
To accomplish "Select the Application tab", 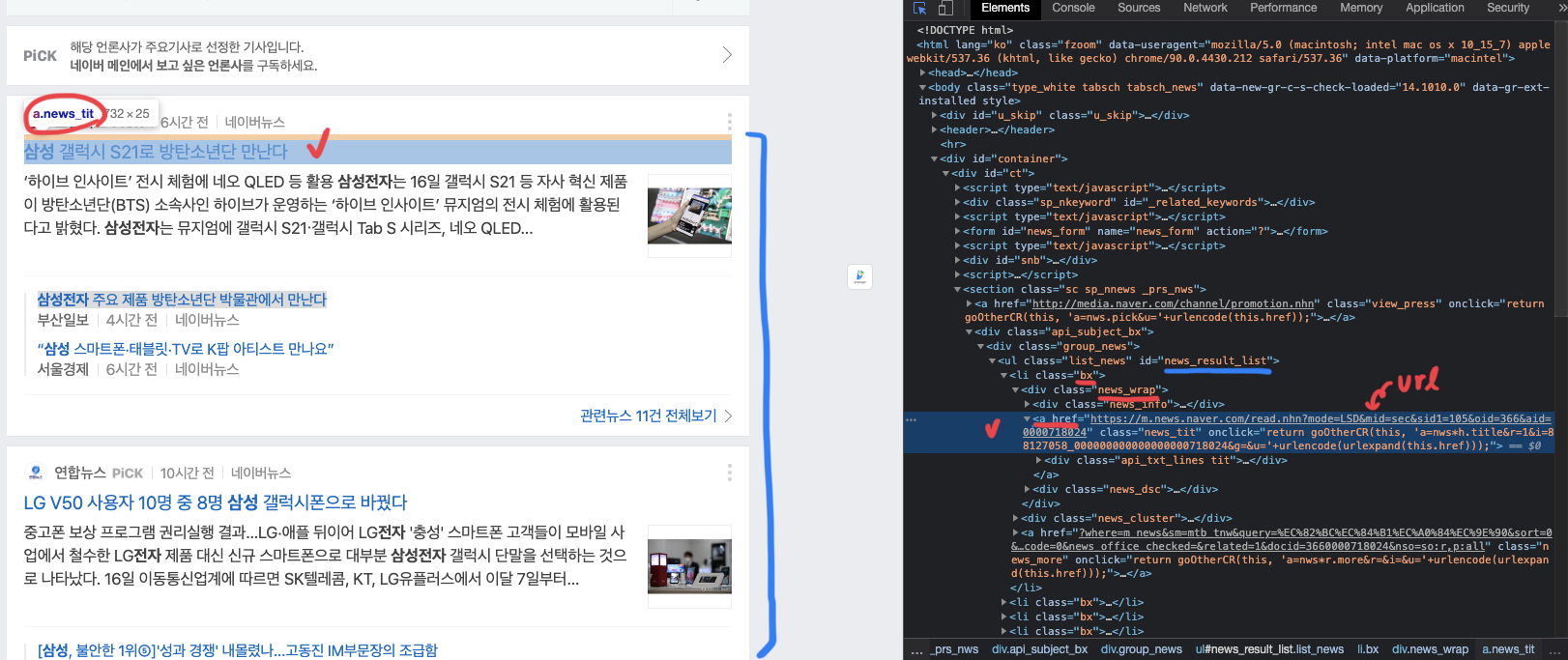I will click(x=1435, y=8).
